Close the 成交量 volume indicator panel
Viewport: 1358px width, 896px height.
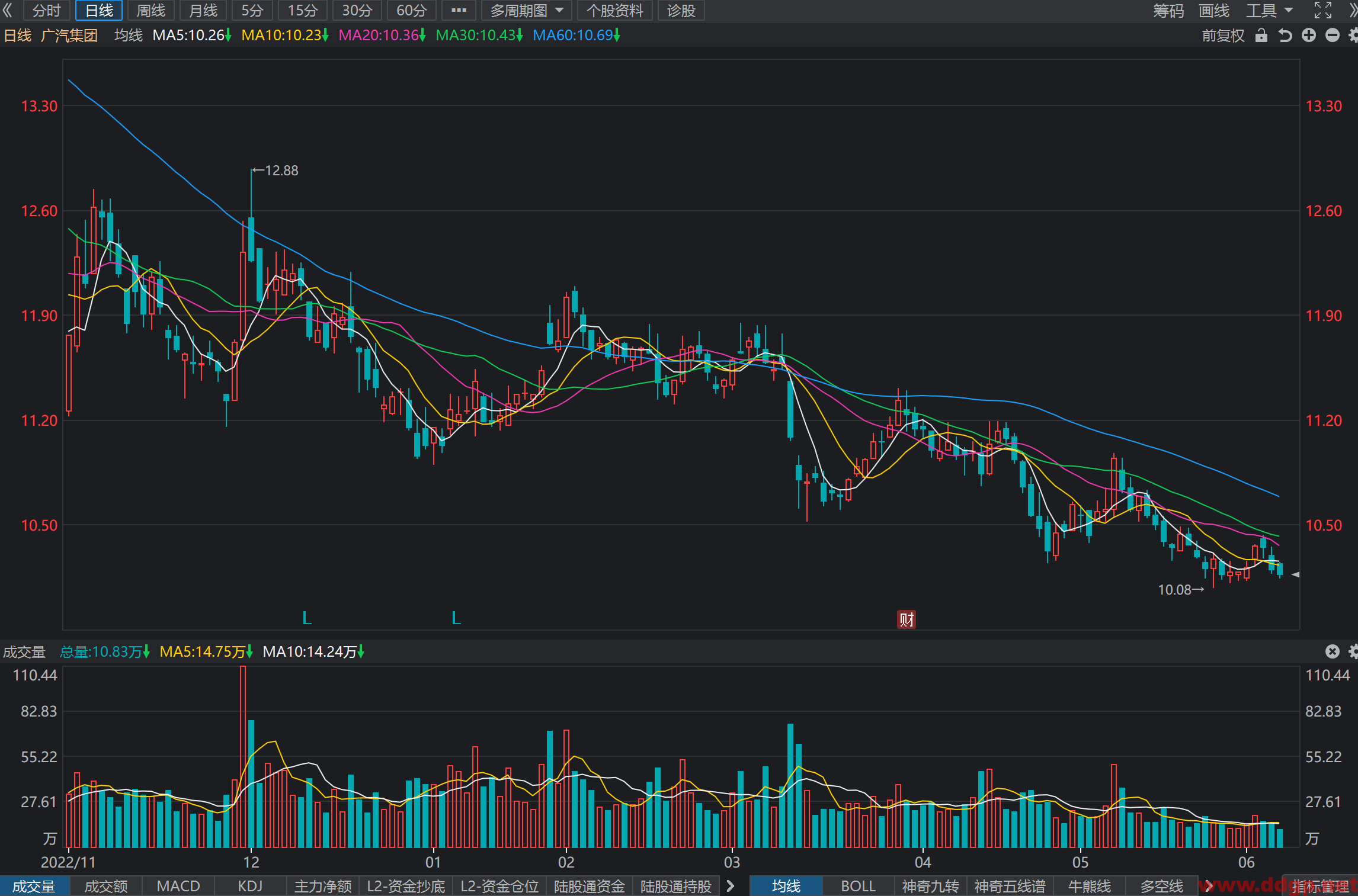[x=1333, y=651]
